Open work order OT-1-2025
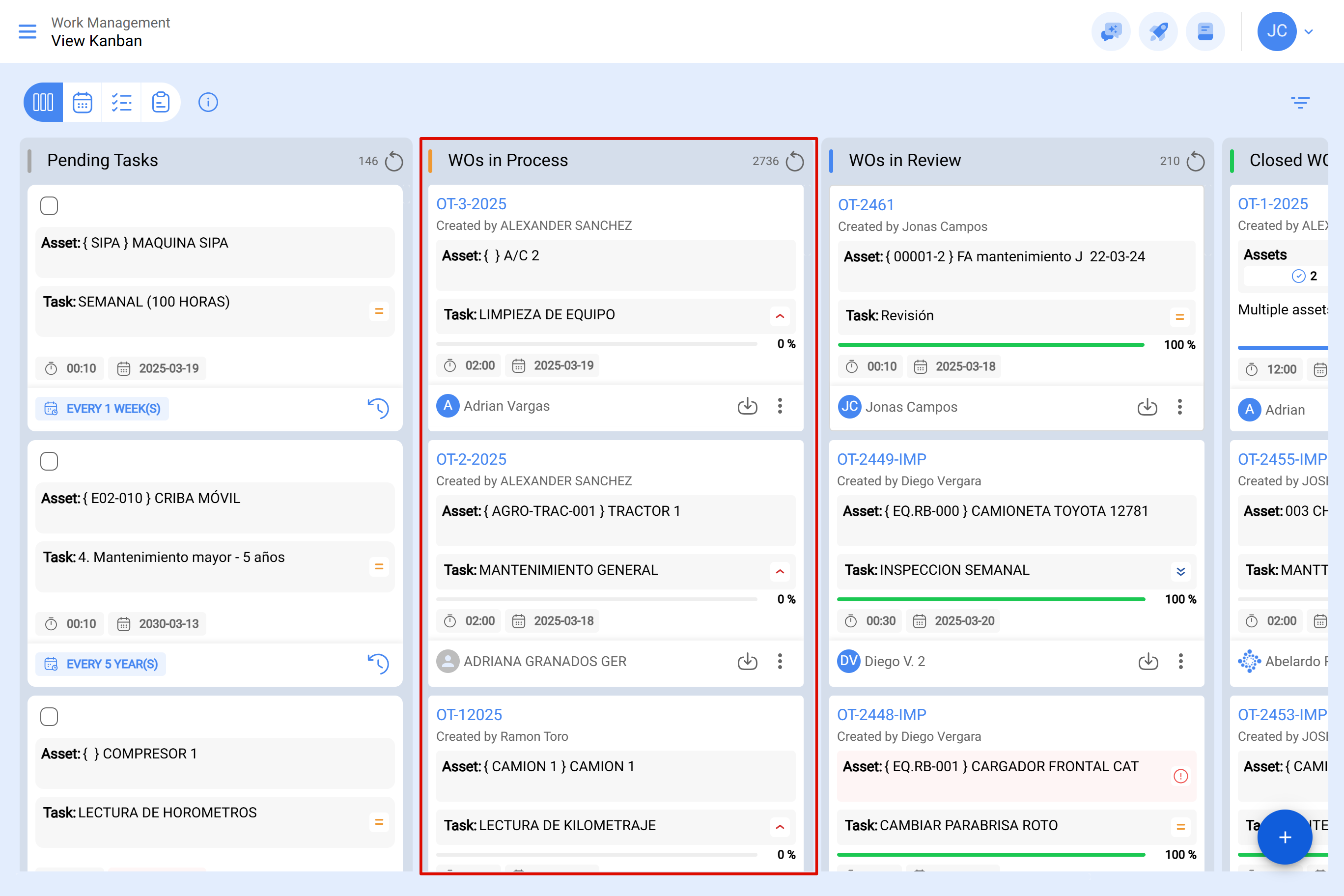 1273,203
